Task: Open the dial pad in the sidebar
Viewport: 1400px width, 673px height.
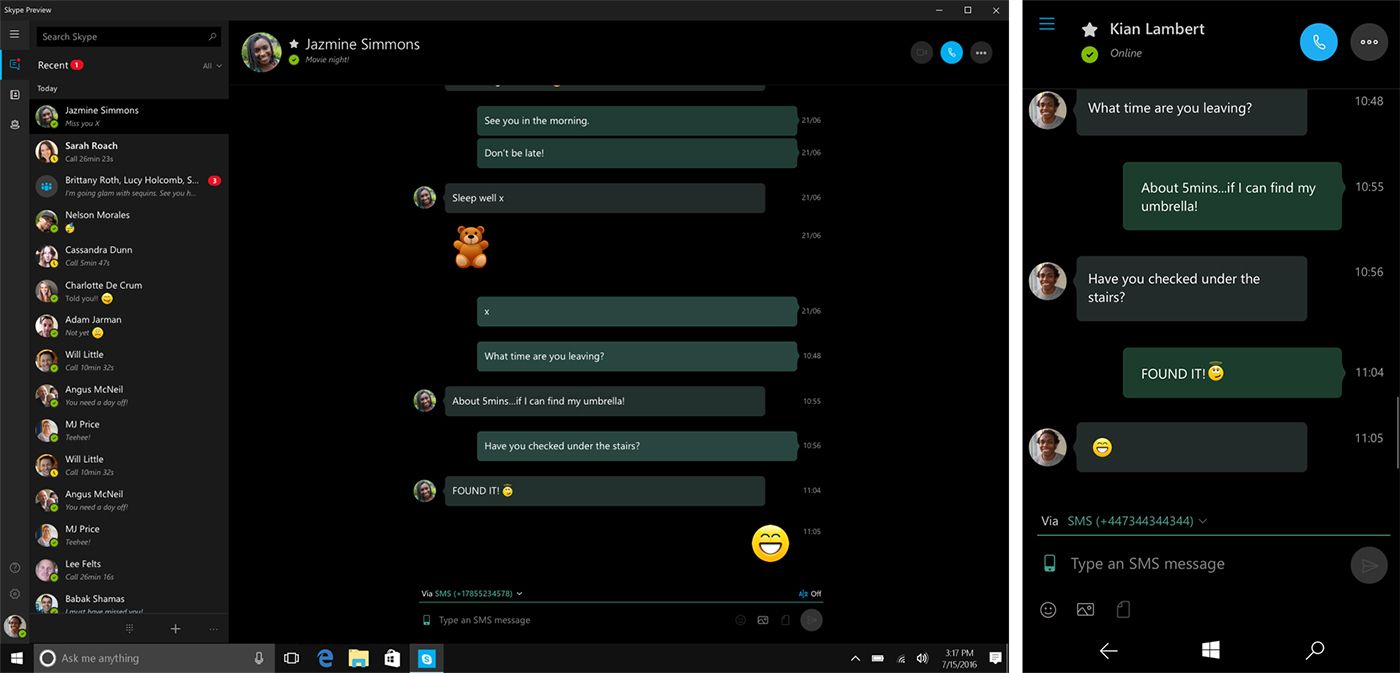Action: 129,629
